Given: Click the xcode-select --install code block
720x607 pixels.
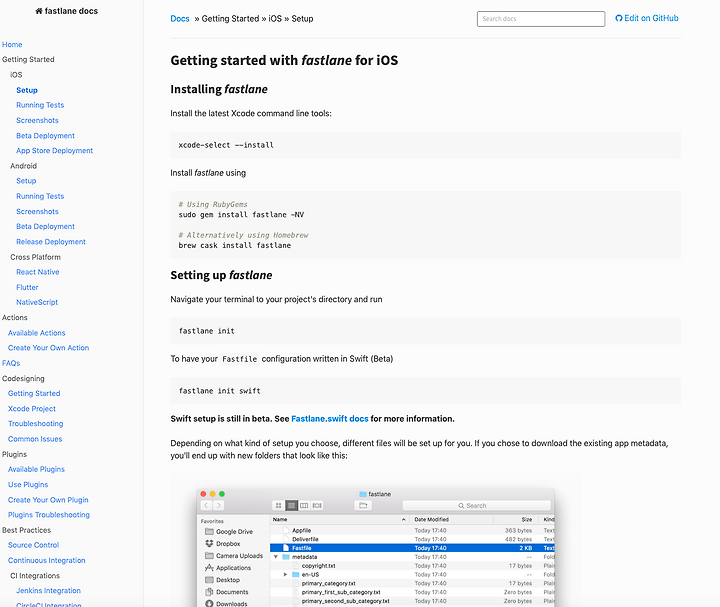Looking at the screenshot, I should point(426,145).
